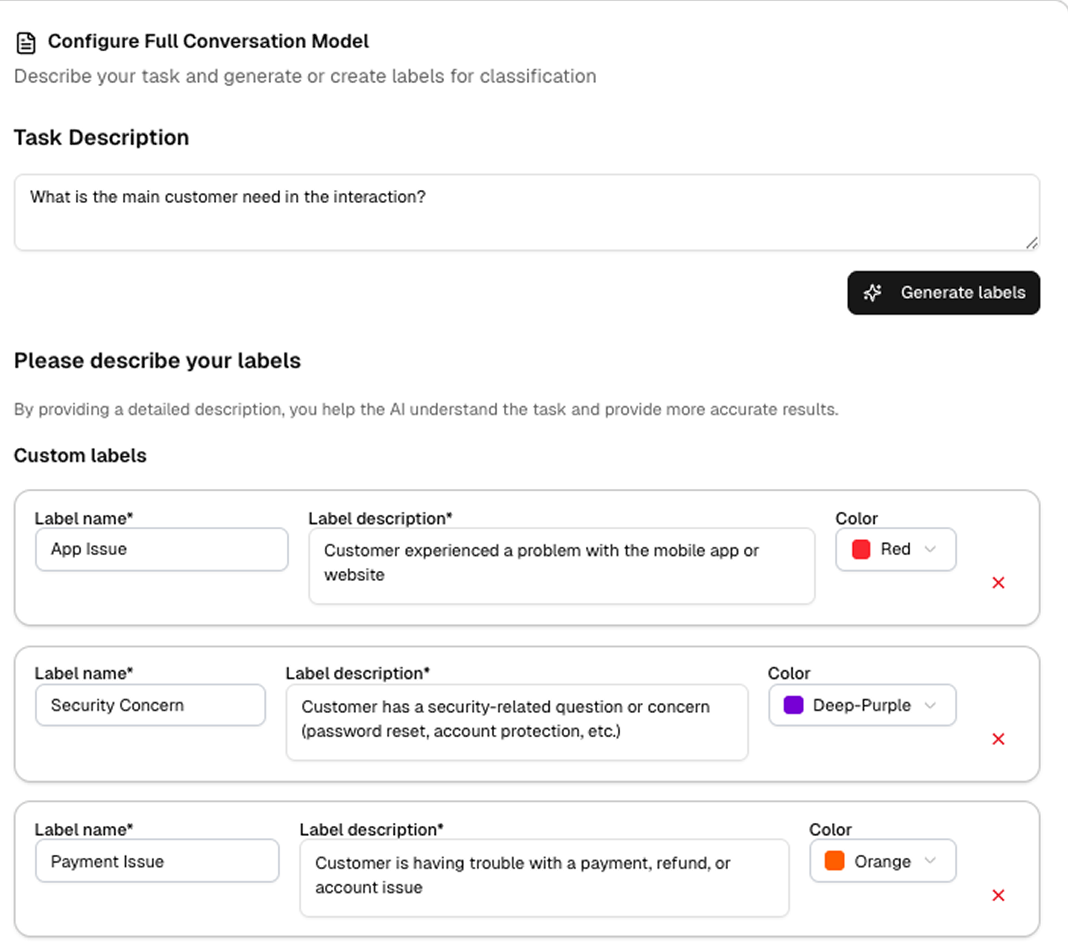Click the Payment Issue label name field
Viewport: 1068px width, 950px height.
[x=157, y=862]
